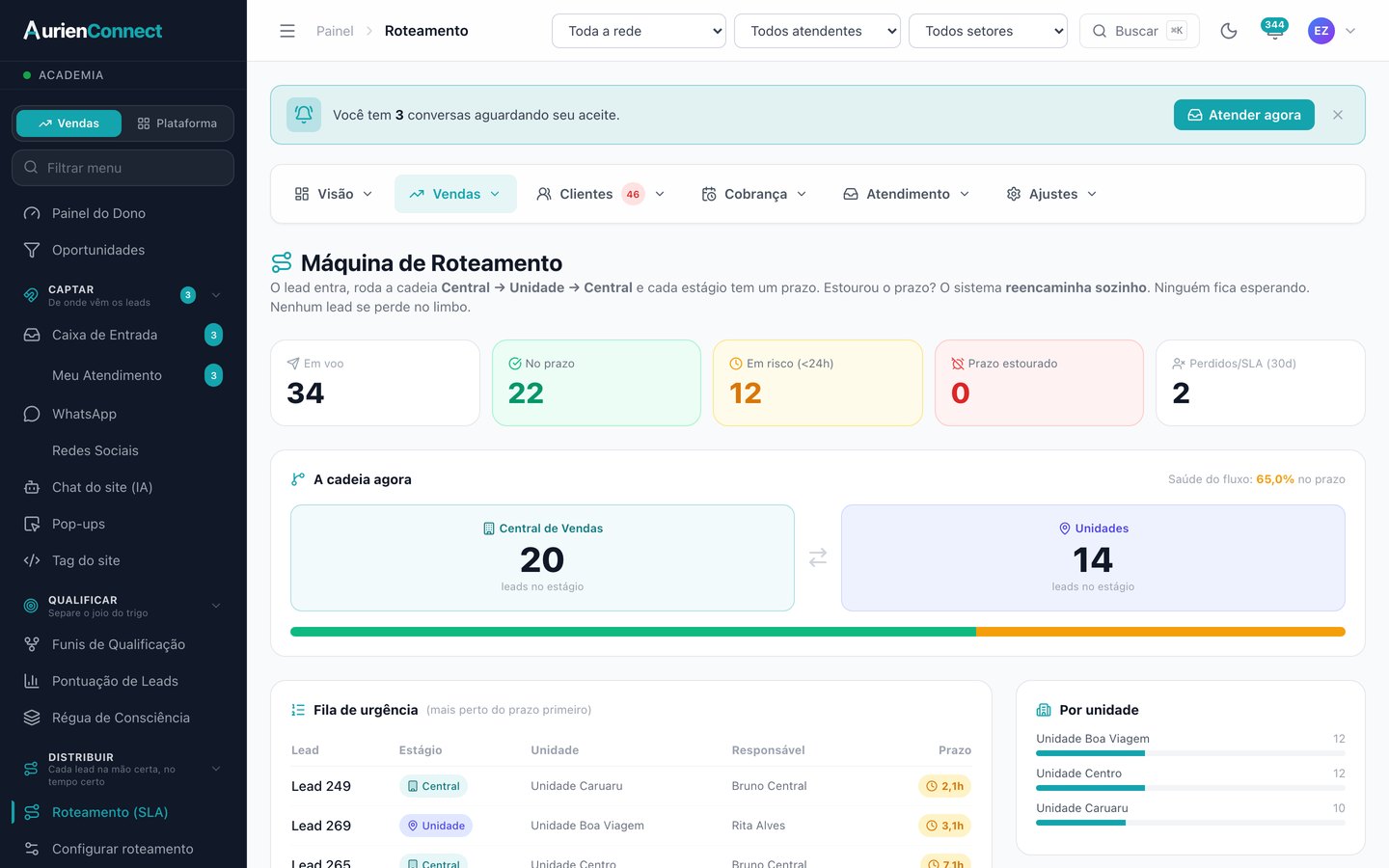
Task: Click the Atender agora button
Action: (1244, 115)
